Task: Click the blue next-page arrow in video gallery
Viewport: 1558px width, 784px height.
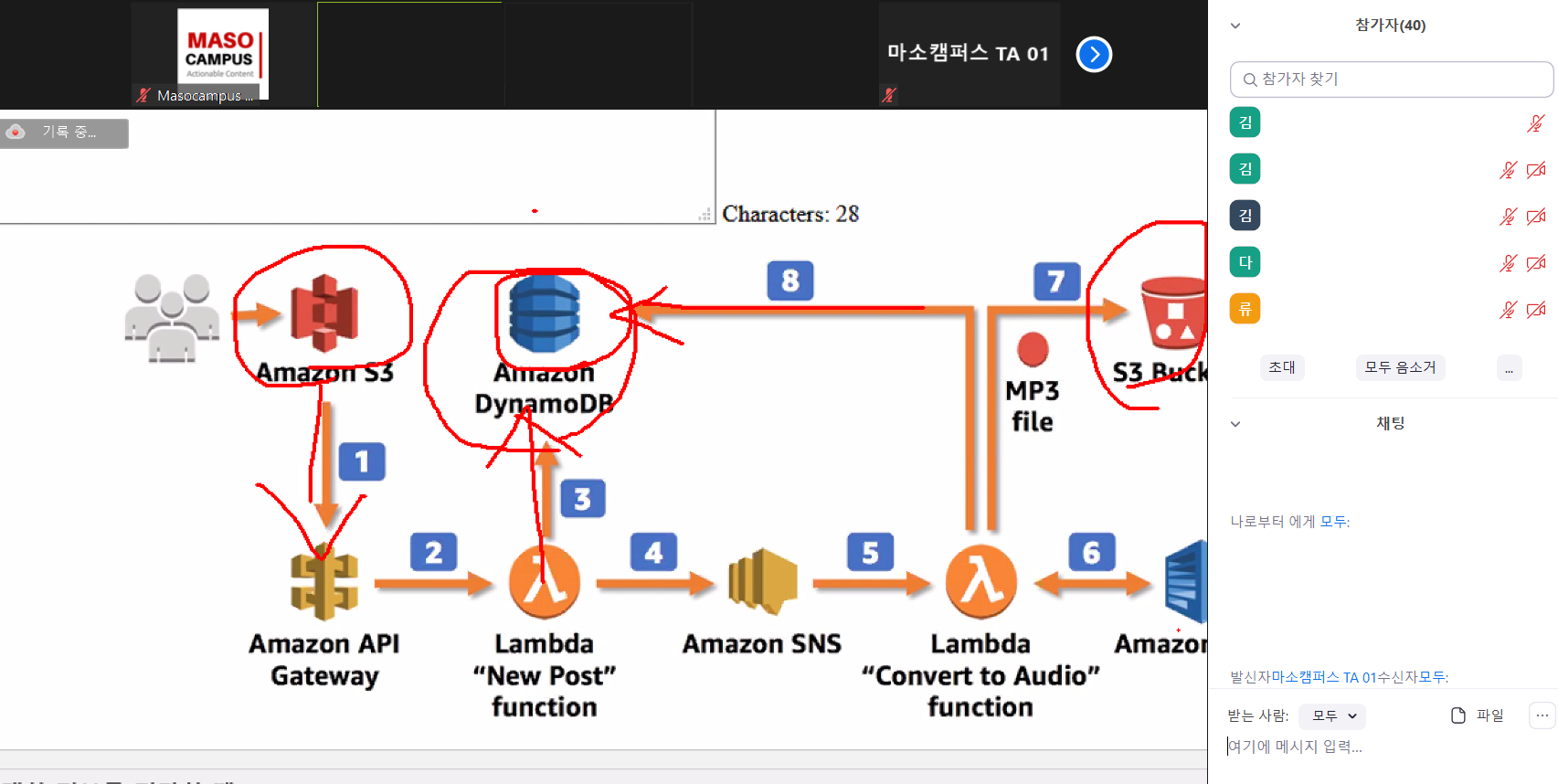Action: [x=1094, y=55]
